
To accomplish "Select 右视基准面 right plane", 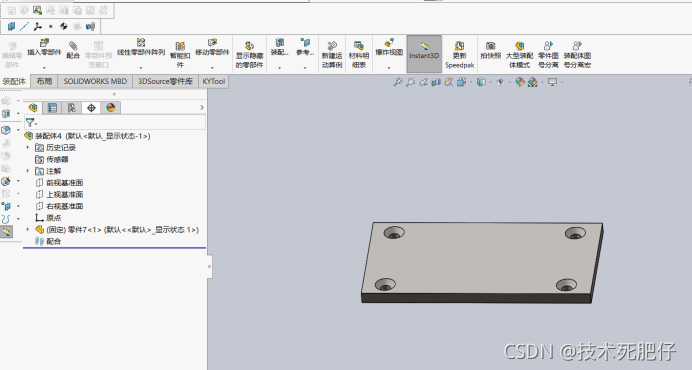I will coord(59,206).
